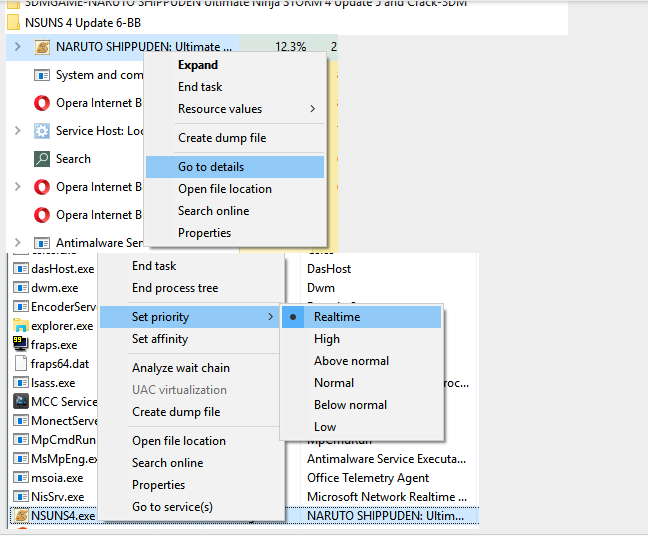This screenshot has width=648, height=536.
Task: Click the Service Host gear icon
Action: pos(42,131)
